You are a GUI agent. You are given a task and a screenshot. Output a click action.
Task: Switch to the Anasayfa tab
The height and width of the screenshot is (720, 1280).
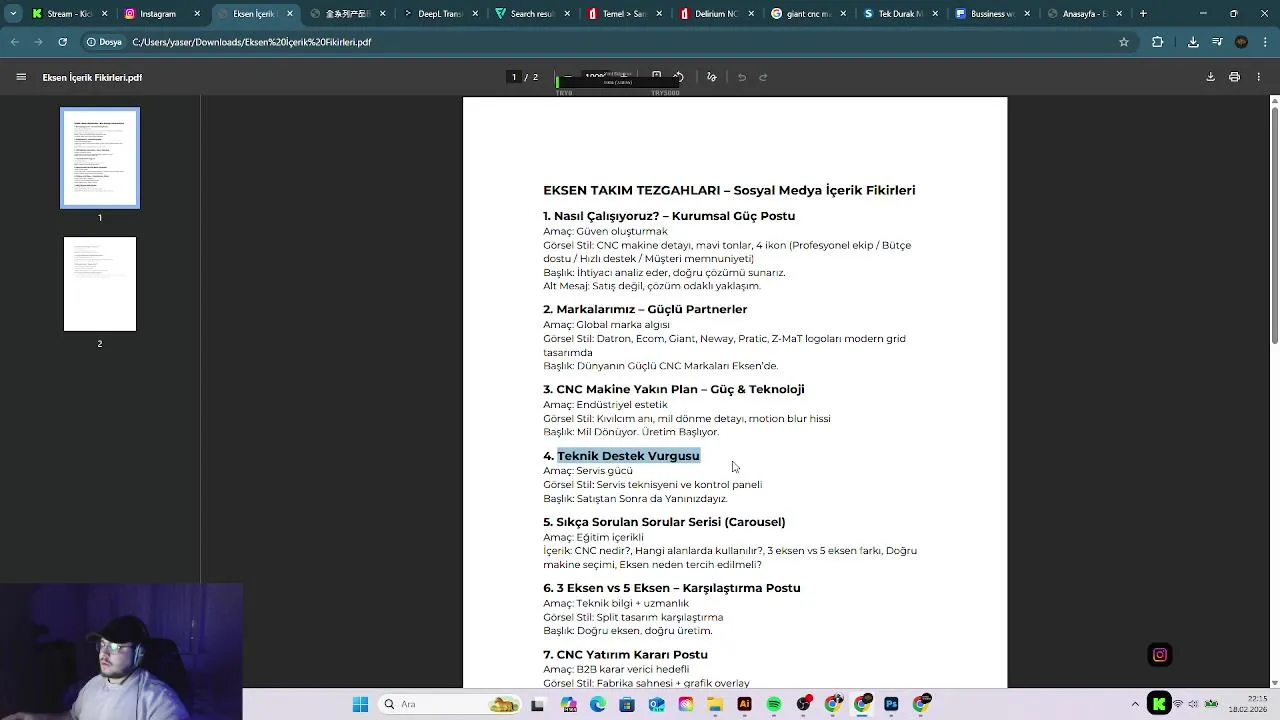1085,14
